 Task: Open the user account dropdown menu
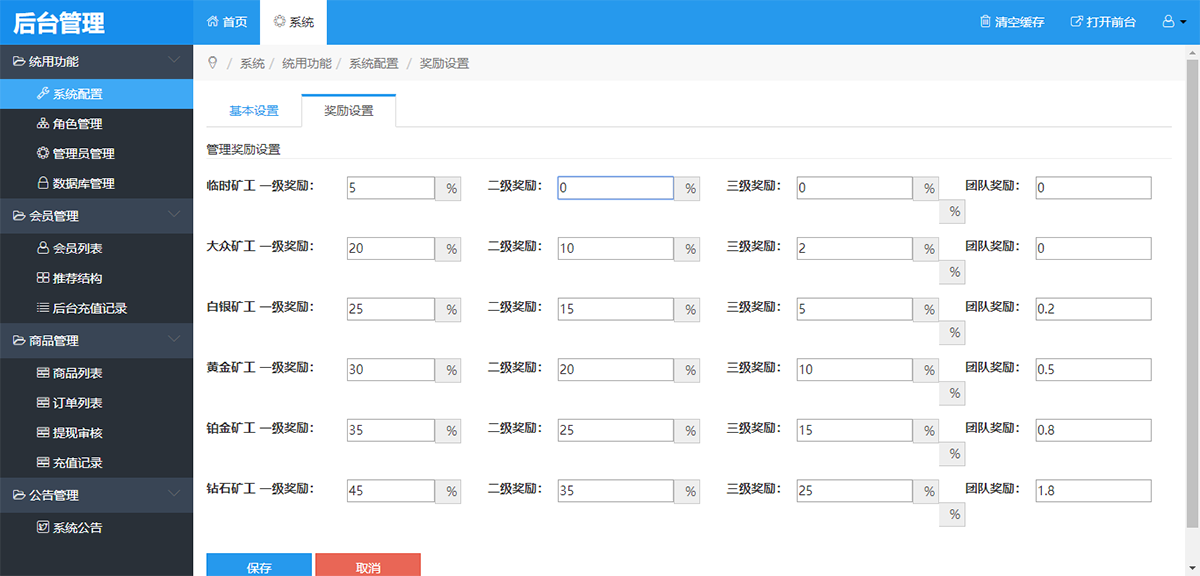point(1173,22)
